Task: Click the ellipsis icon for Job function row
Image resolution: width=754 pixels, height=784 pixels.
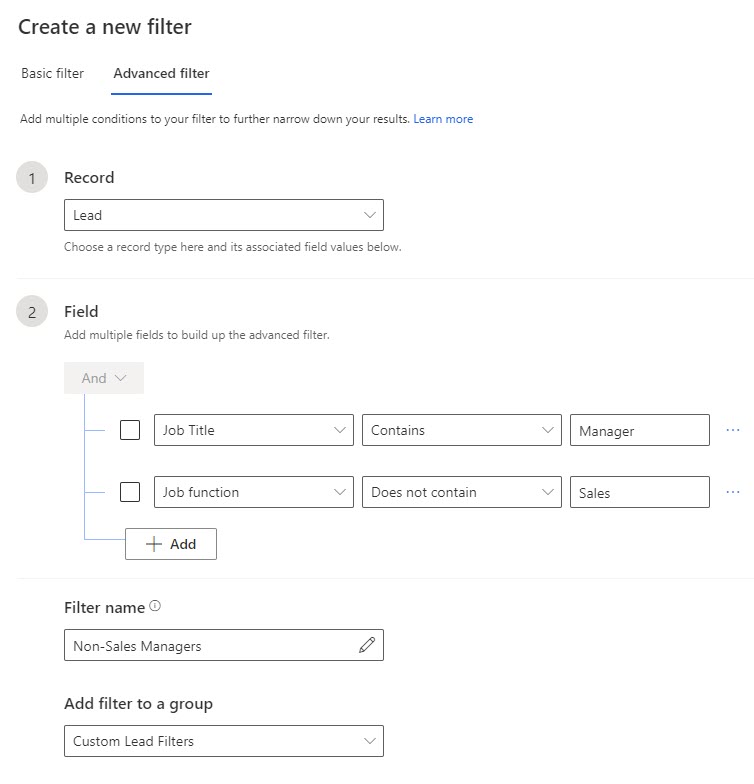Action: [x=732, y=492]
